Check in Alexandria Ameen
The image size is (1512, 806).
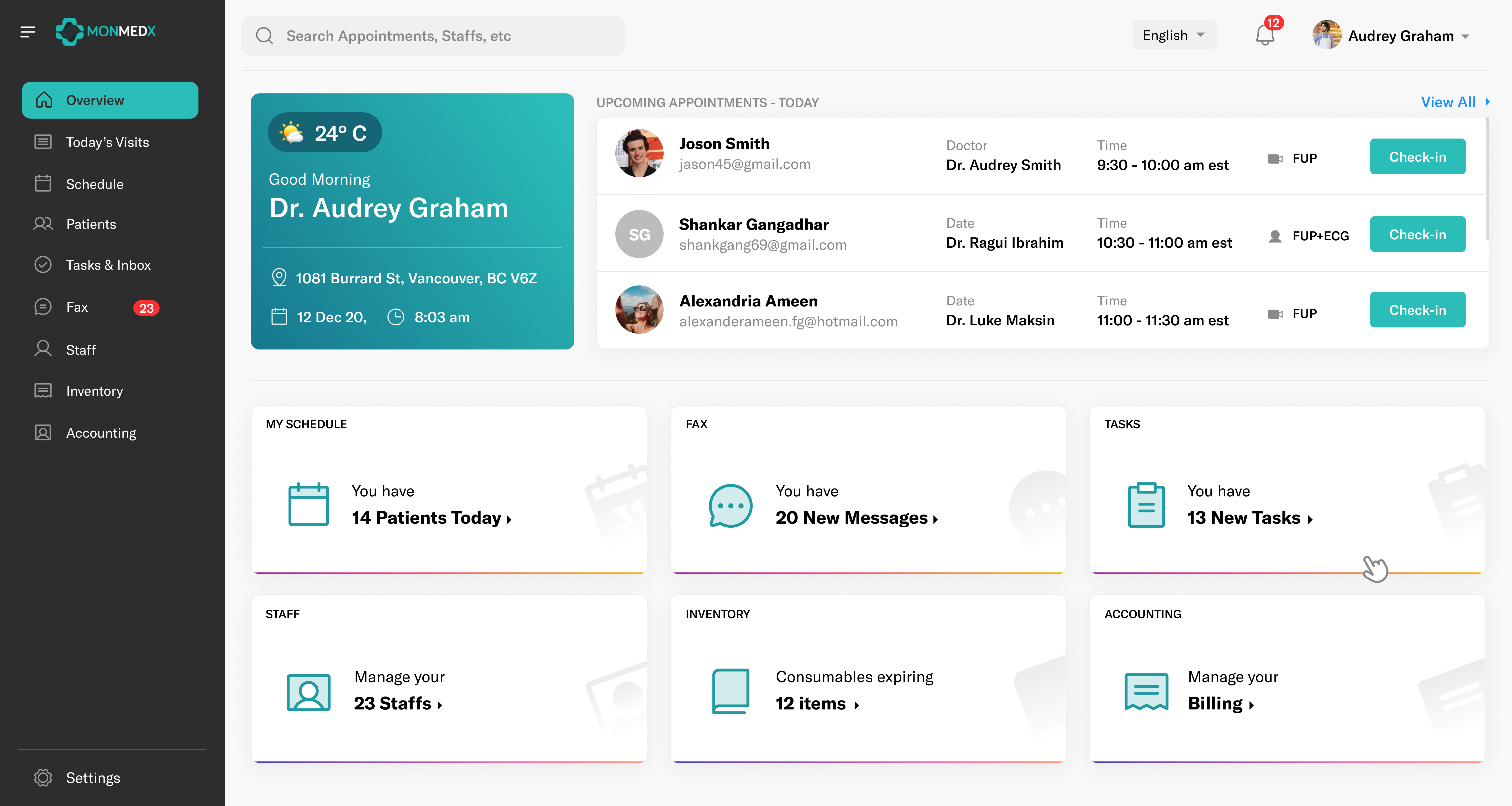click(x=1417, y=310)
